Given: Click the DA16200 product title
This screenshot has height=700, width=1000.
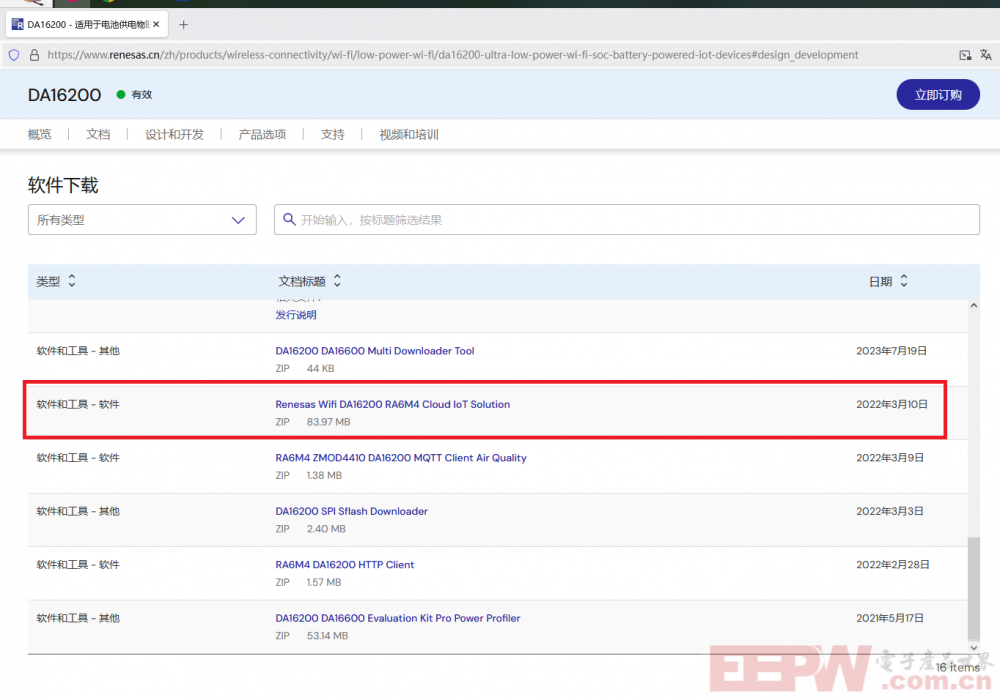Looking at the screenshot, I should 64,95.
